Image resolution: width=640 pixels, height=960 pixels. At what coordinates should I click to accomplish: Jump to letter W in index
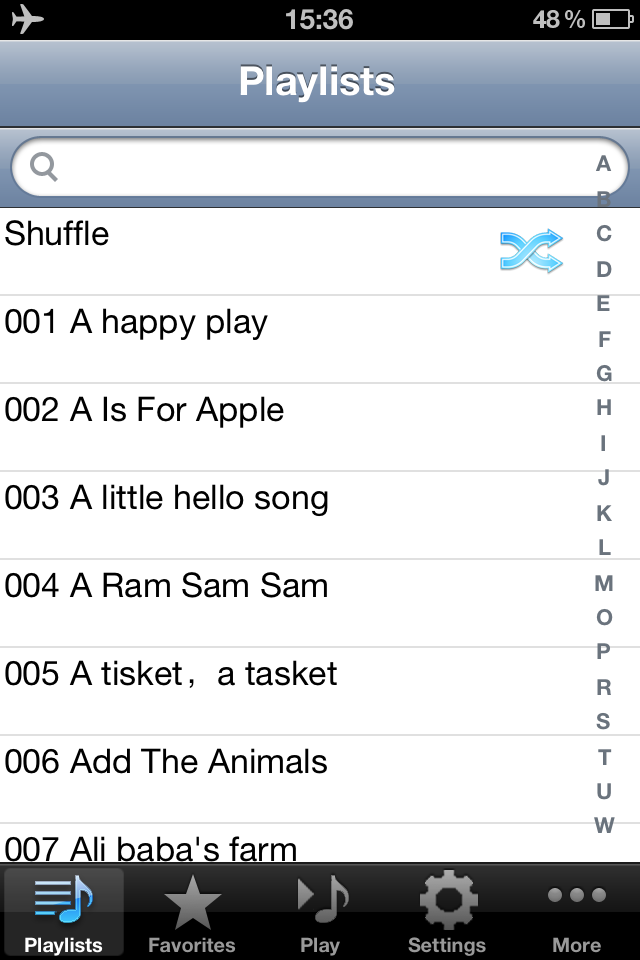coord(604,825)
